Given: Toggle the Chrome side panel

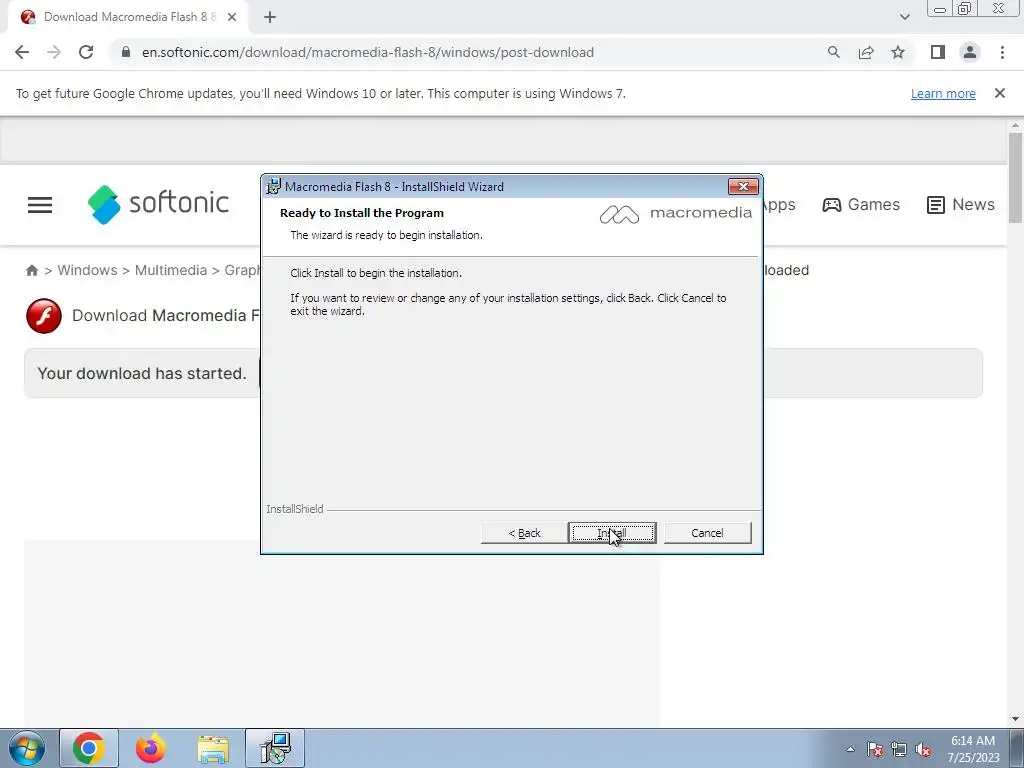Looking at the screenshot, I should (x=938, y=52).
